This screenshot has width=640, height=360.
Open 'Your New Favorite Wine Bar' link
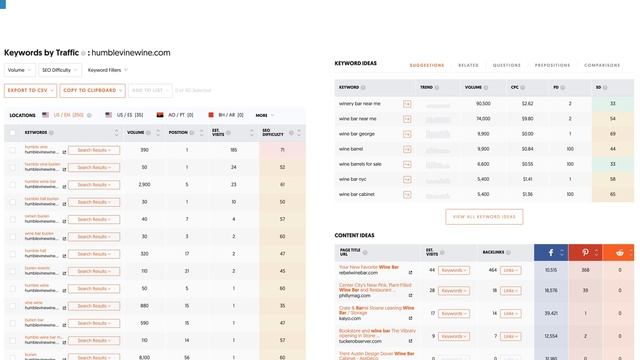pos(369,267)
